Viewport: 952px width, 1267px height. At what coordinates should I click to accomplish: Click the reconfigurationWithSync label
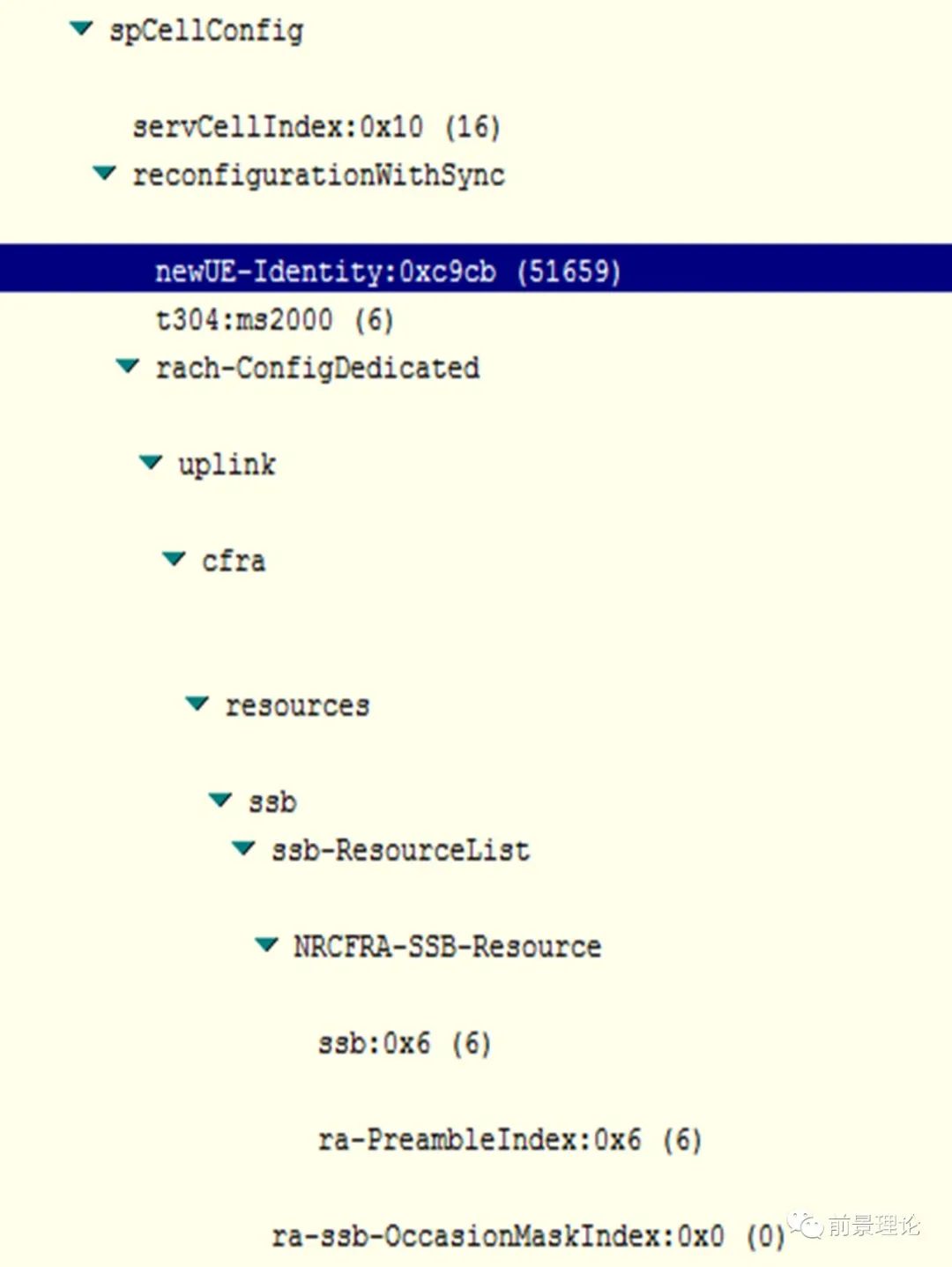pos(318,175)
